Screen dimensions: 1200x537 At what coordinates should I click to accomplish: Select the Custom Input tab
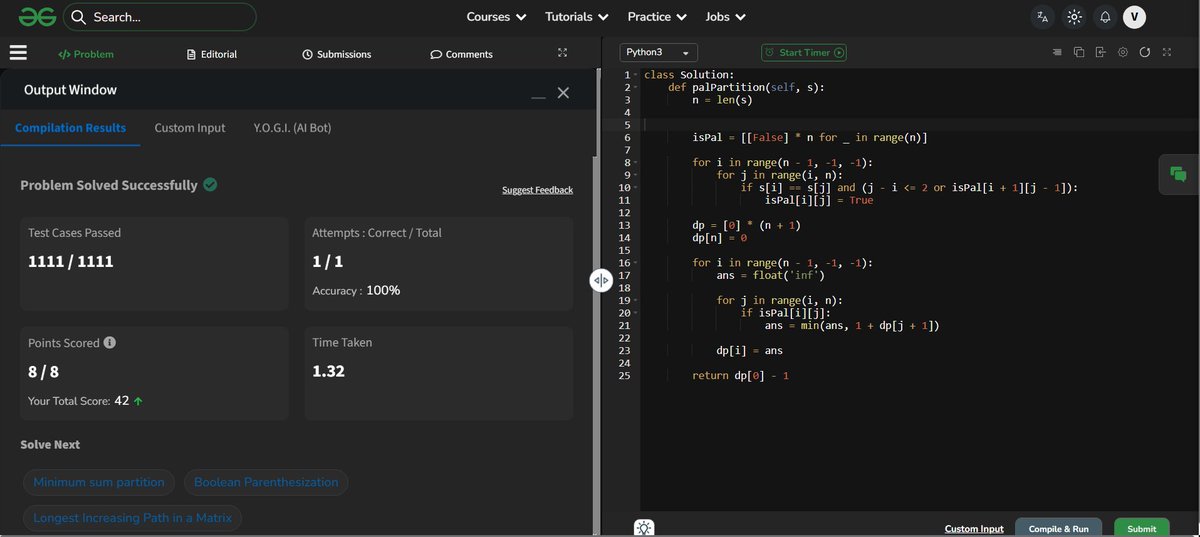tap(190, 128)
